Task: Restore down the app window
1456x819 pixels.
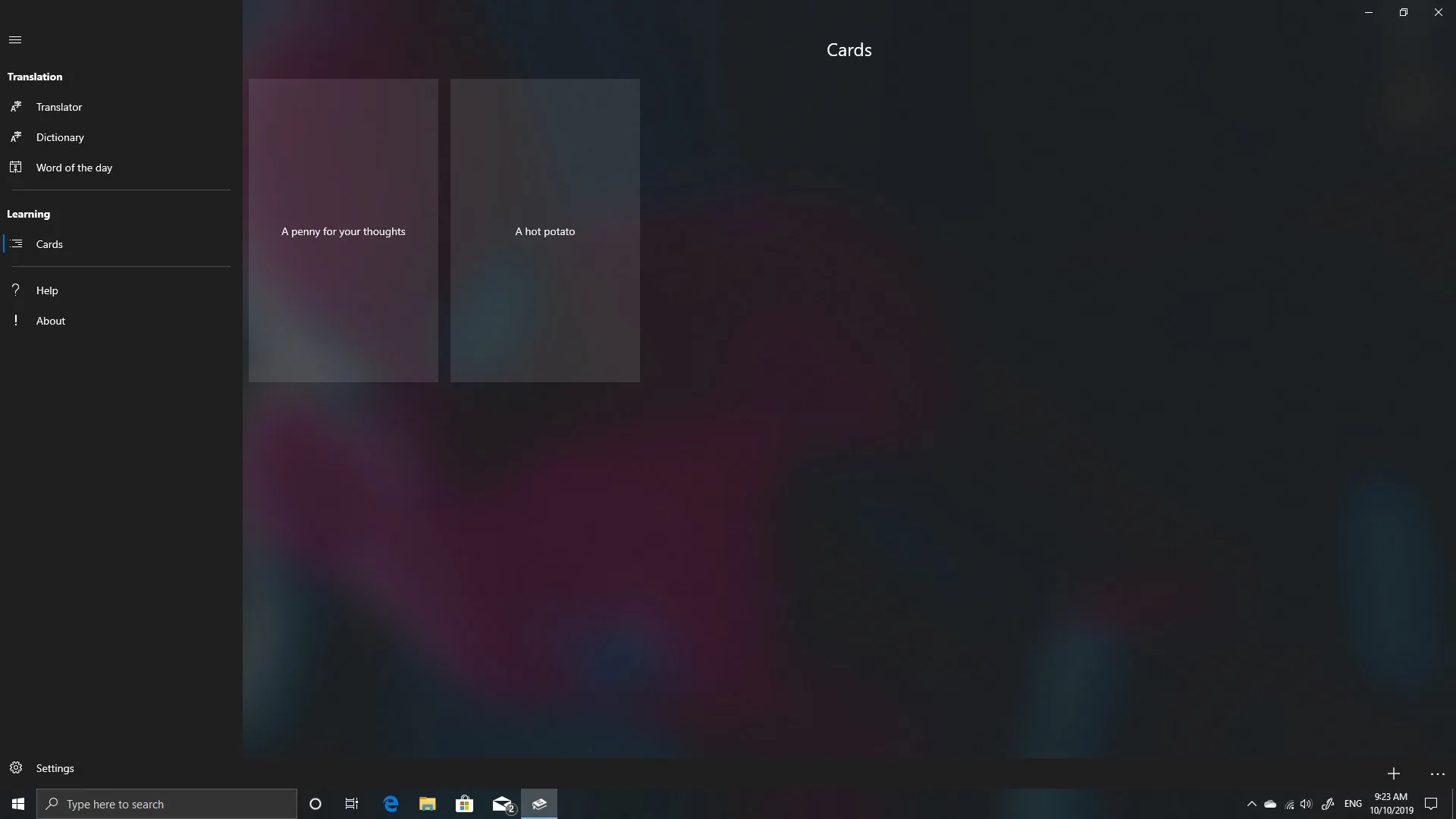Action: click(1404, 12)
